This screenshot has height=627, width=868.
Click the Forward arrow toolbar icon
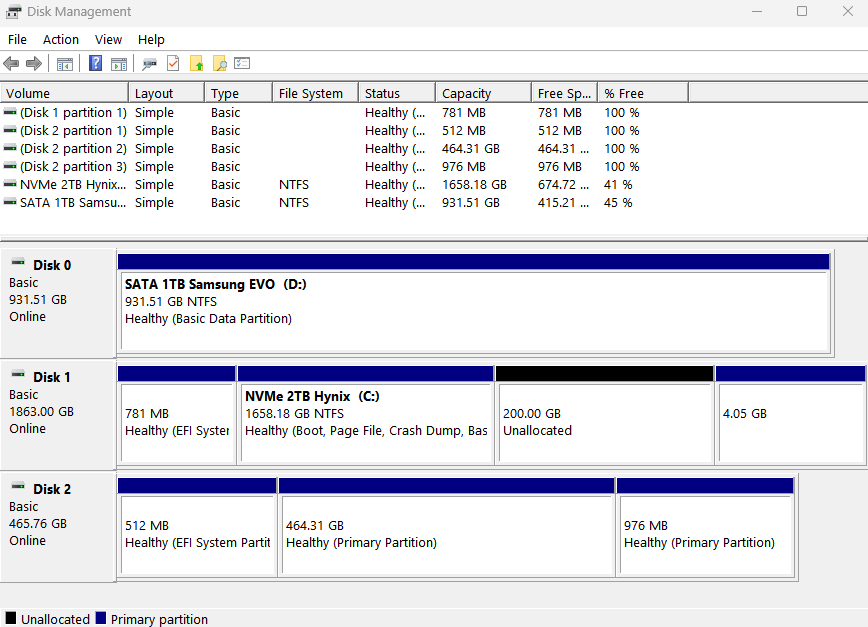click(x=34, y=64)
